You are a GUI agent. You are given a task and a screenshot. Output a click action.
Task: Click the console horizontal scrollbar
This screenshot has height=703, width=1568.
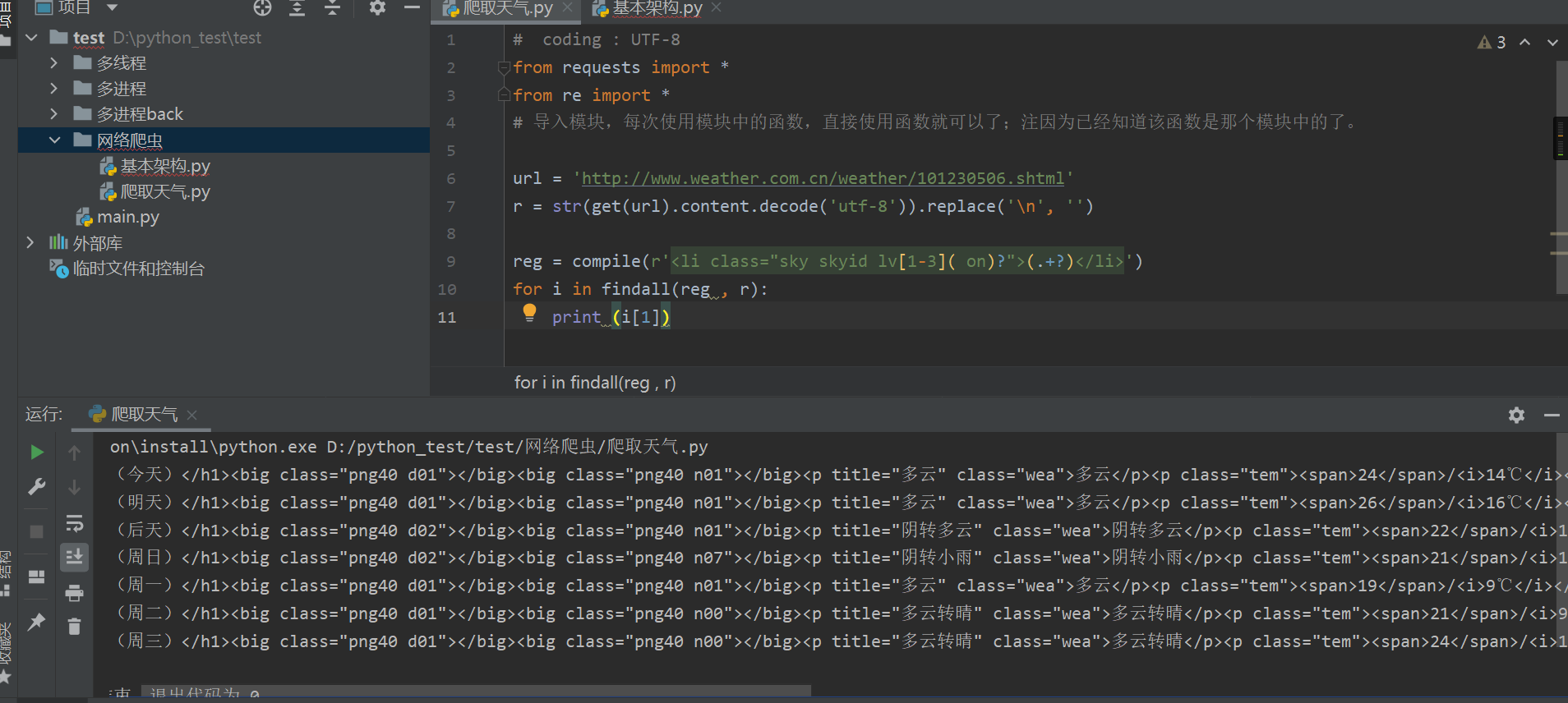click(x=477, y=691)
